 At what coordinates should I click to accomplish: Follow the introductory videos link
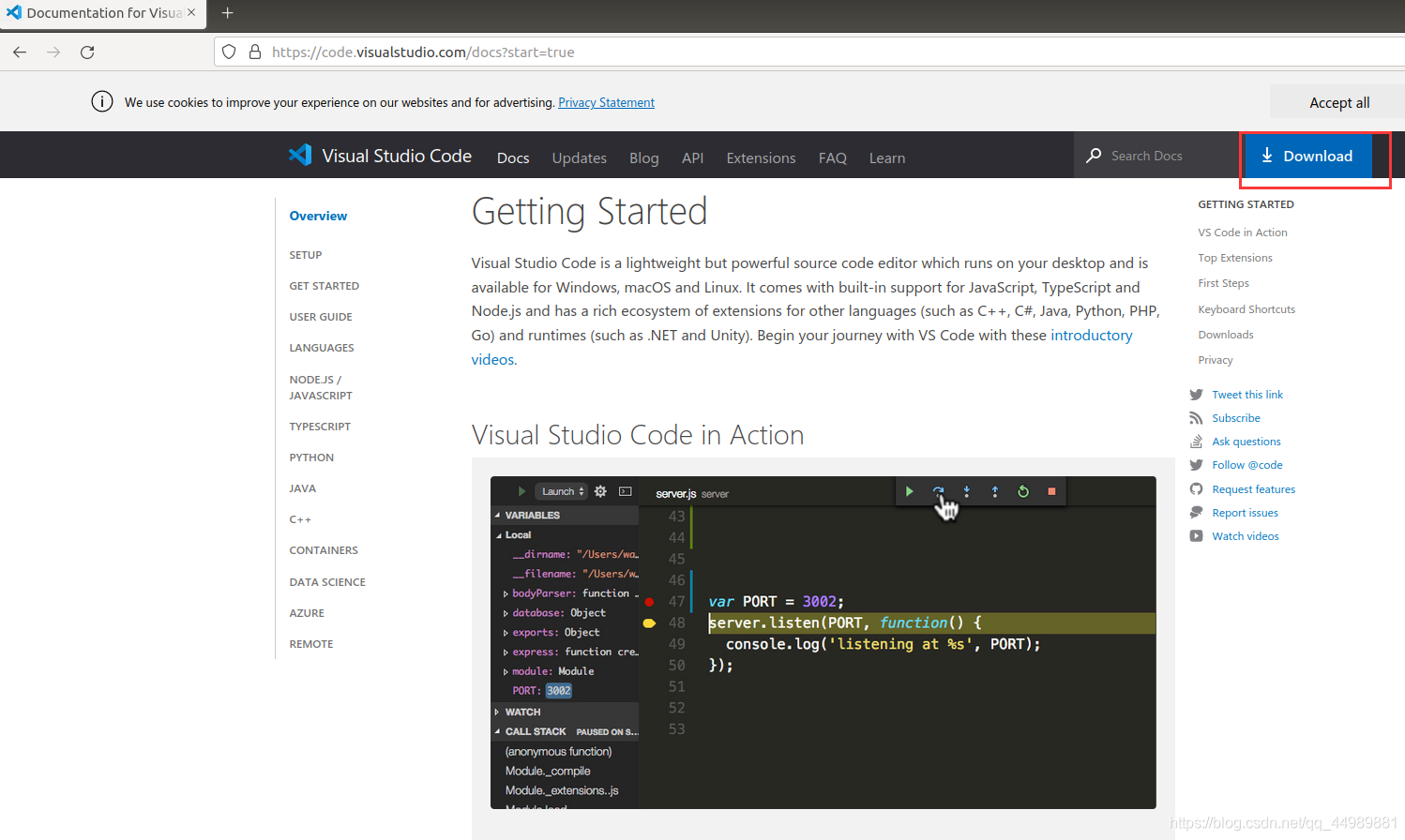[x=802, y=347]
